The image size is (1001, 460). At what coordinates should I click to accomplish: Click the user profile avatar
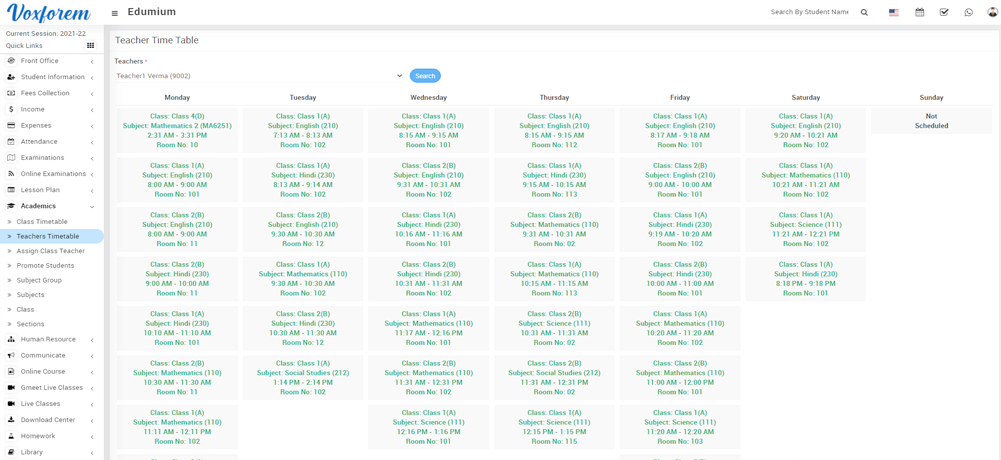(x=992, y=13)
